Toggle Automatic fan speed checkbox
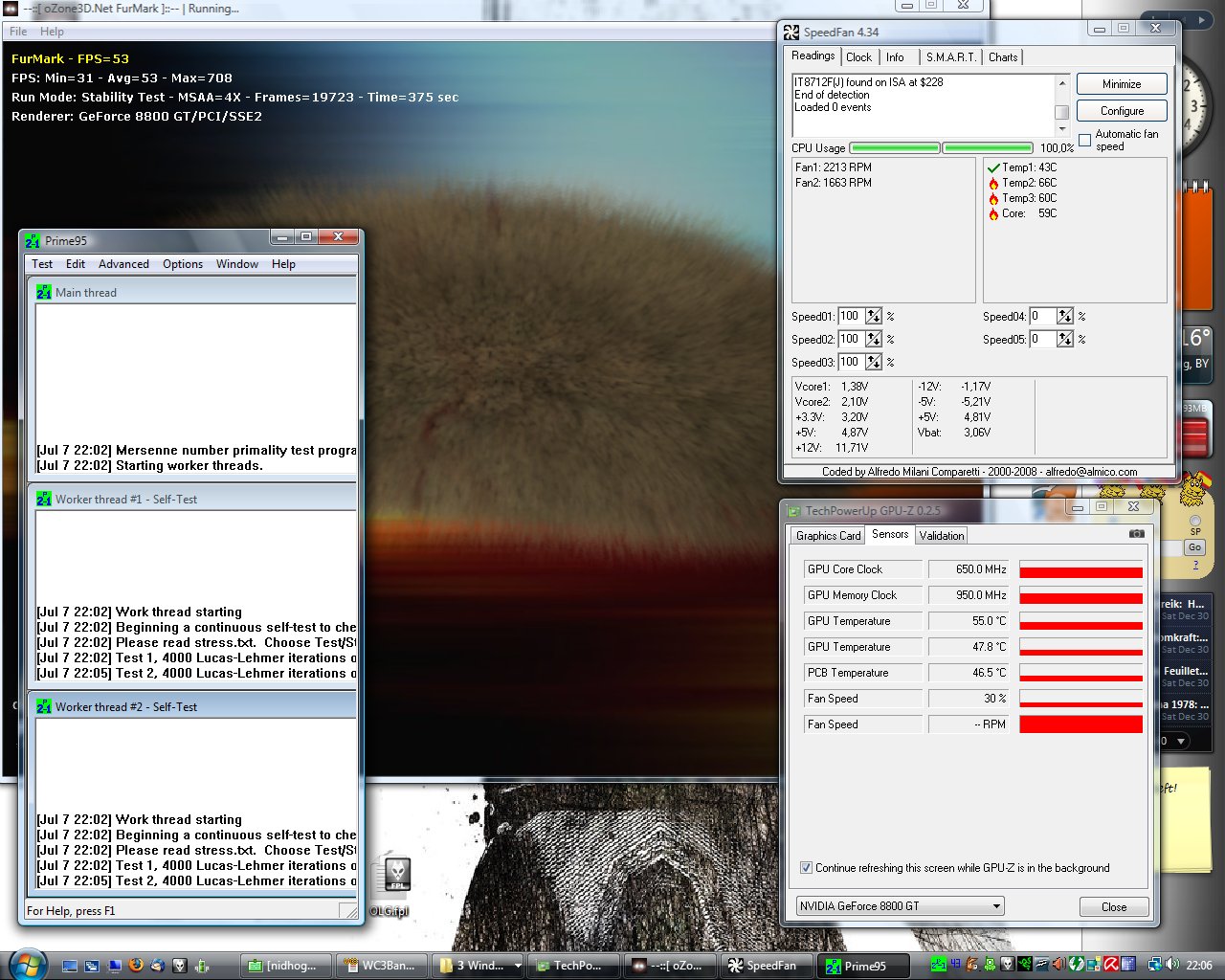Image resolution: width=1225 pixels, height=980 pixels. [x=1084, y=140]
